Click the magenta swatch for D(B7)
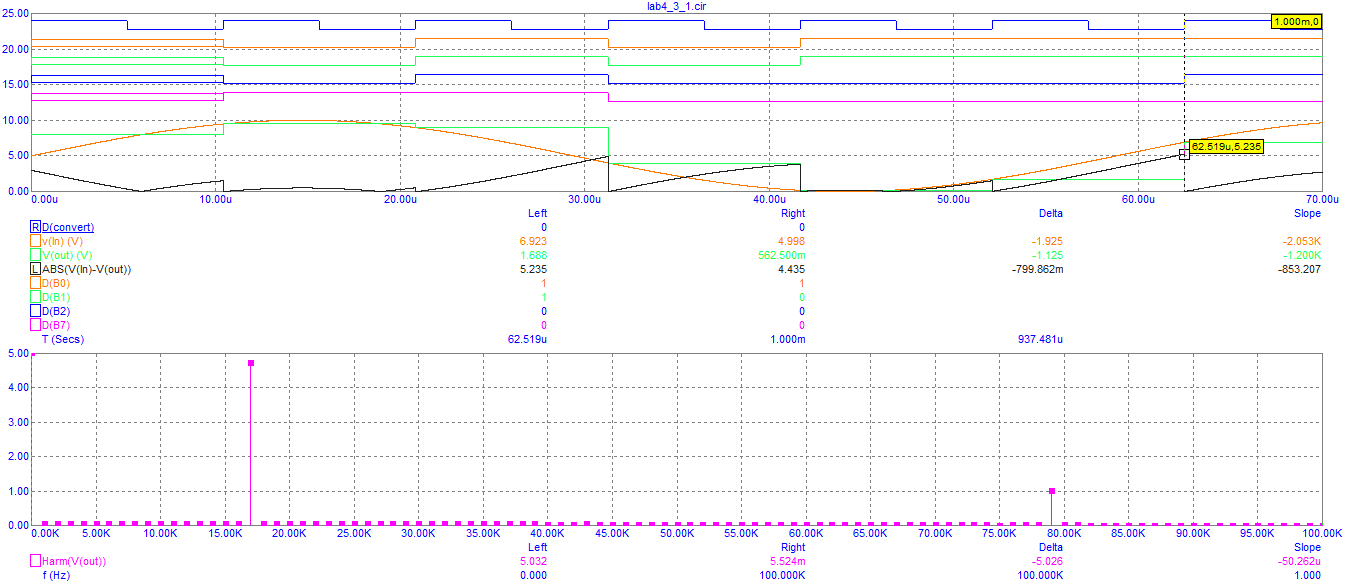Viewport: 1346px width, 587px height. [36, 325]
